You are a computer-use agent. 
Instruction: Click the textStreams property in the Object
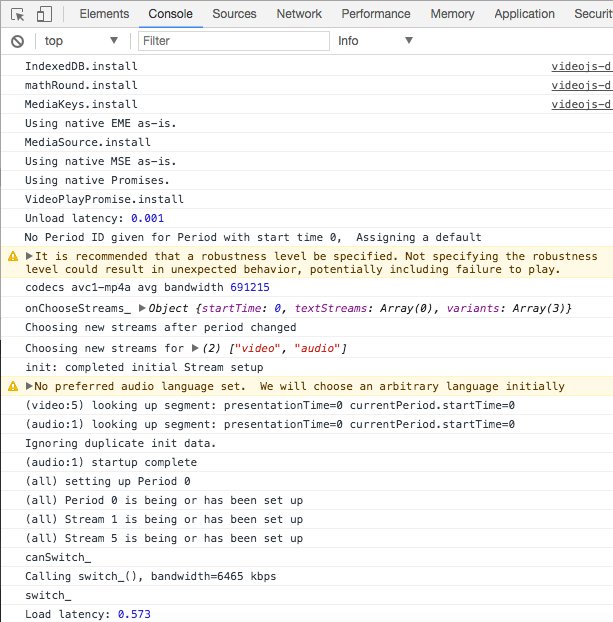[x=331, y=308]
